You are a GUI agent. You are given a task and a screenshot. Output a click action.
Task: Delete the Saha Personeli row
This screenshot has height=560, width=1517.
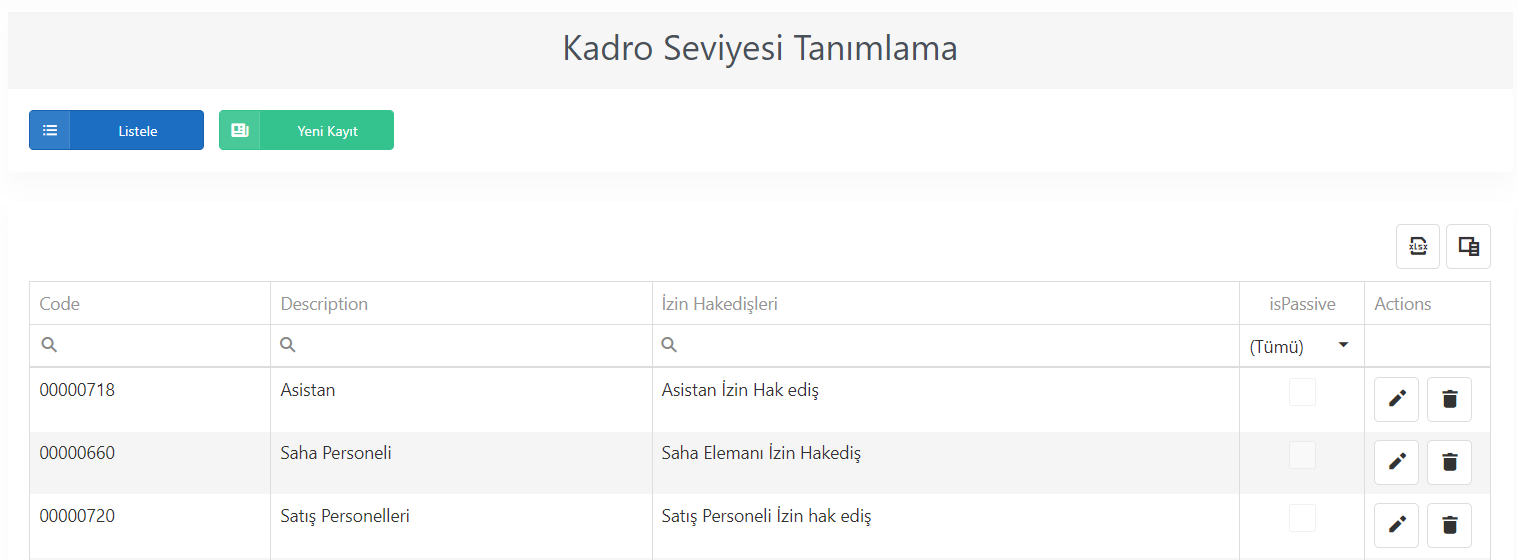(x=1449, y=462)
